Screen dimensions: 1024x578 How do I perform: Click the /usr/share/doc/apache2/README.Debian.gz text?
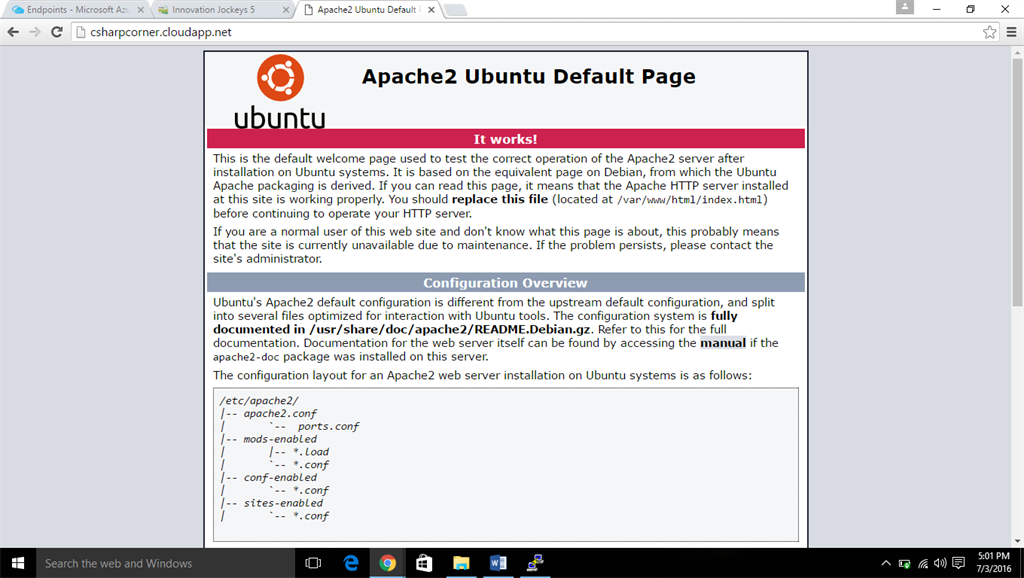tap(450, 329)
